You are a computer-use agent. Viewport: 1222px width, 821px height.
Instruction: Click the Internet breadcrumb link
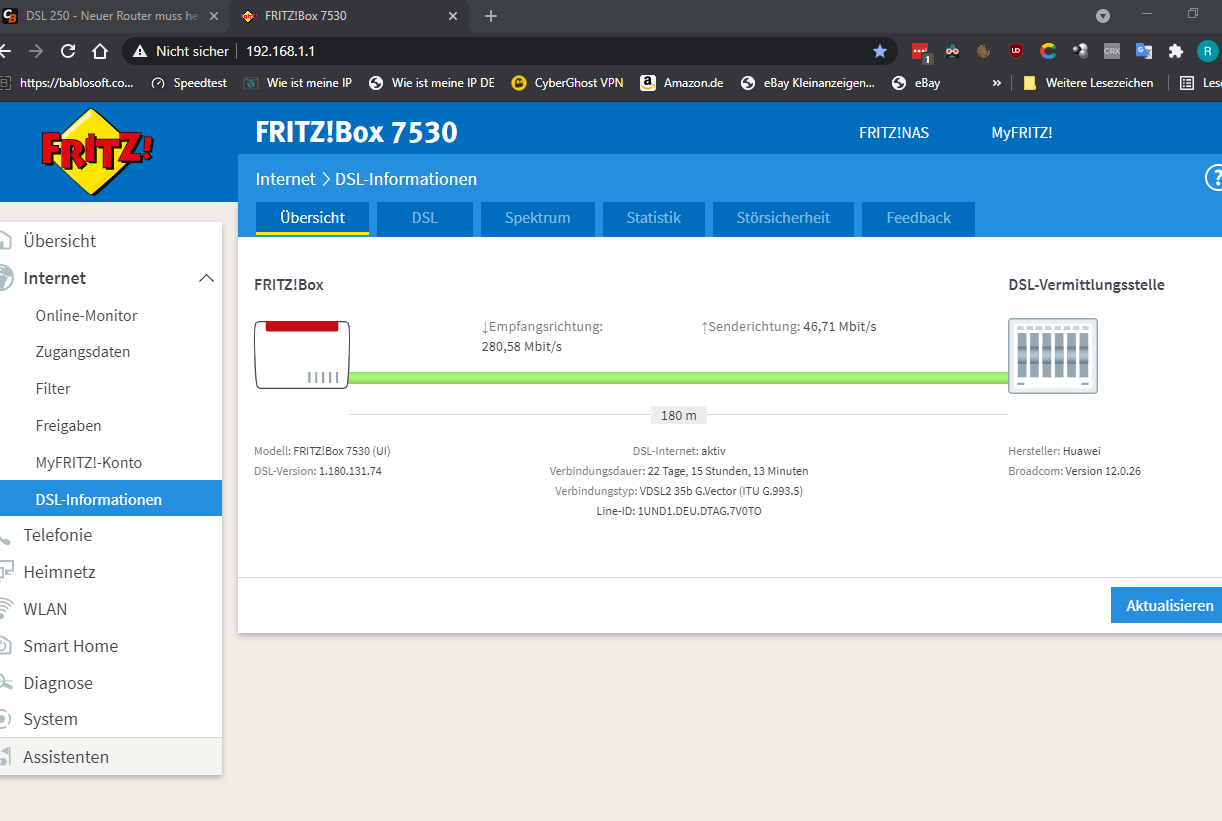coord(285,179)
